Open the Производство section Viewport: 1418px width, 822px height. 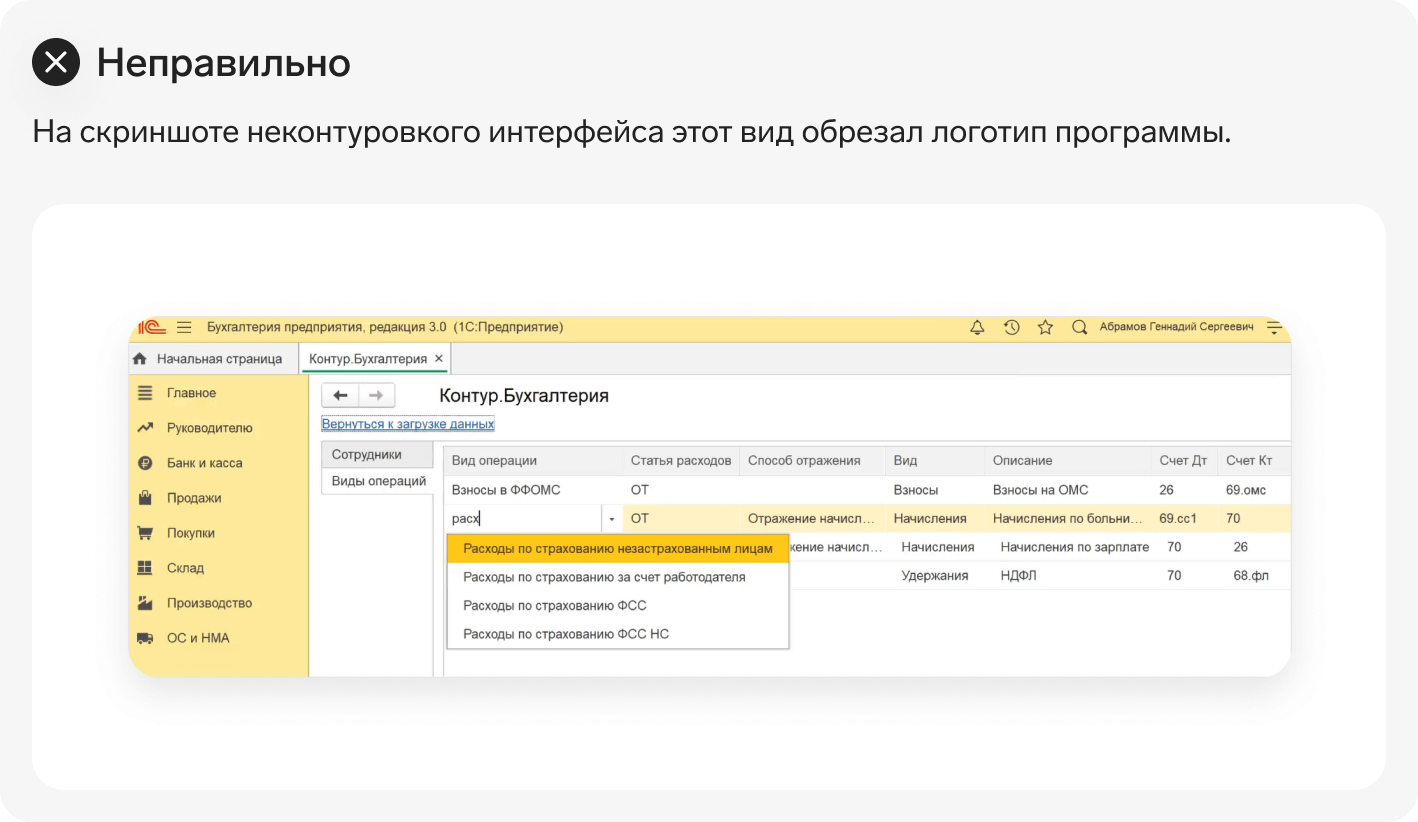point(209,603)
